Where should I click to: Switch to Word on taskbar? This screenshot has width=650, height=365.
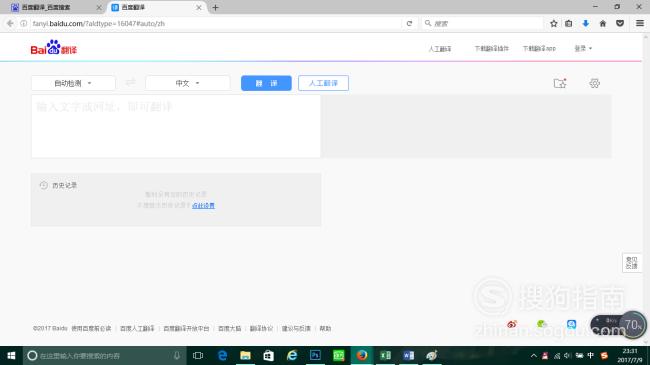point(409,355)
